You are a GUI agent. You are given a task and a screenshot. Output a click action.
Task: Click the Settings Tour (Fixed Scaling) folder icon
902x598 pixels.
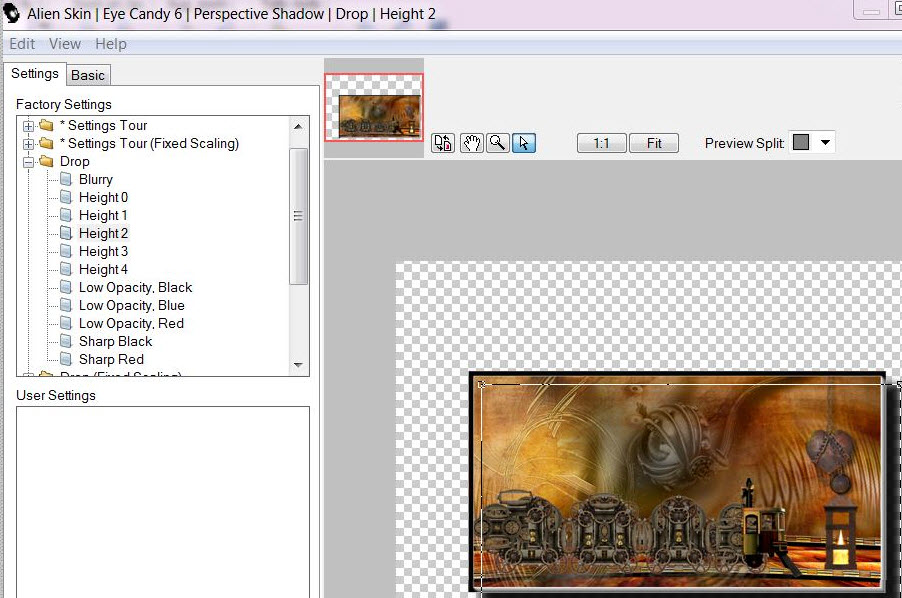[x=47, y=143]
